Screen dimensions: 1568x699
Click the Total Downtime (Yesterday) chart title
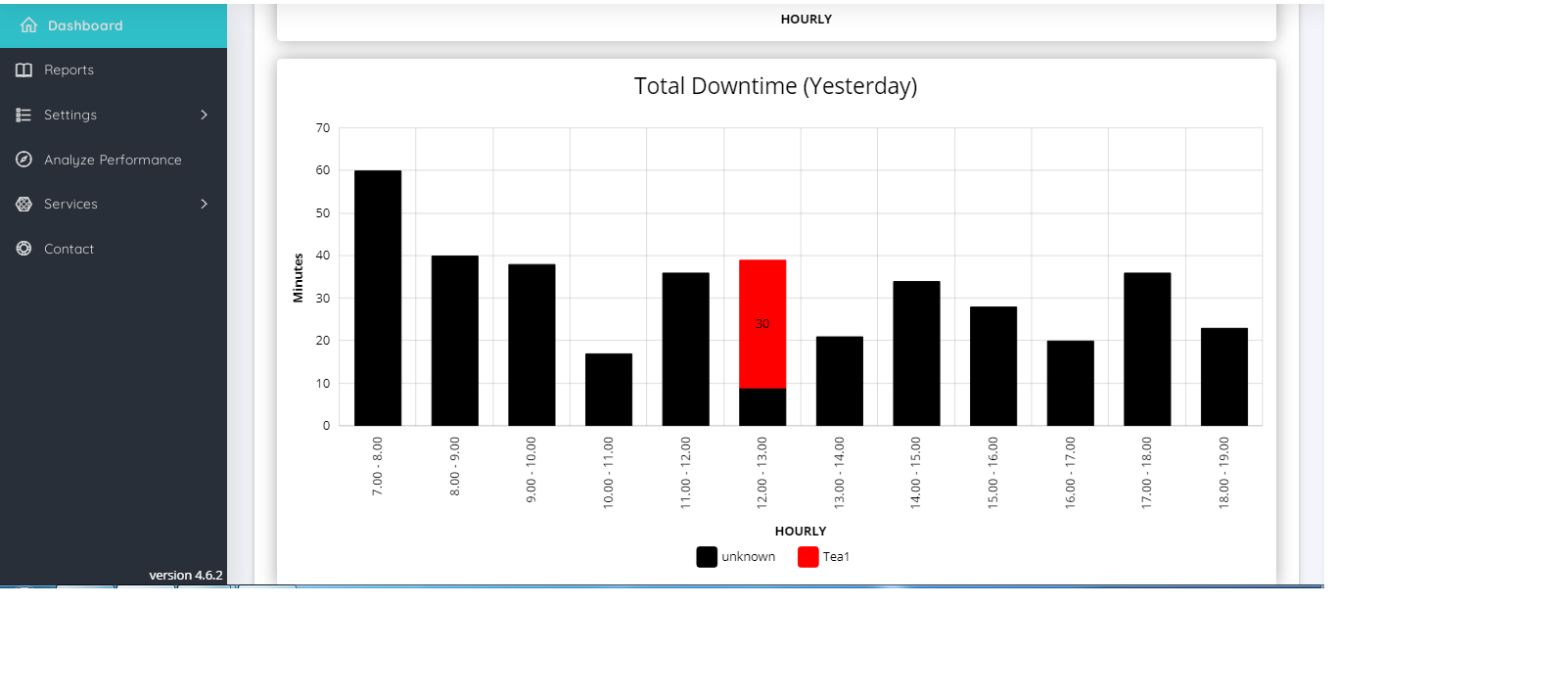pos(776,86)
